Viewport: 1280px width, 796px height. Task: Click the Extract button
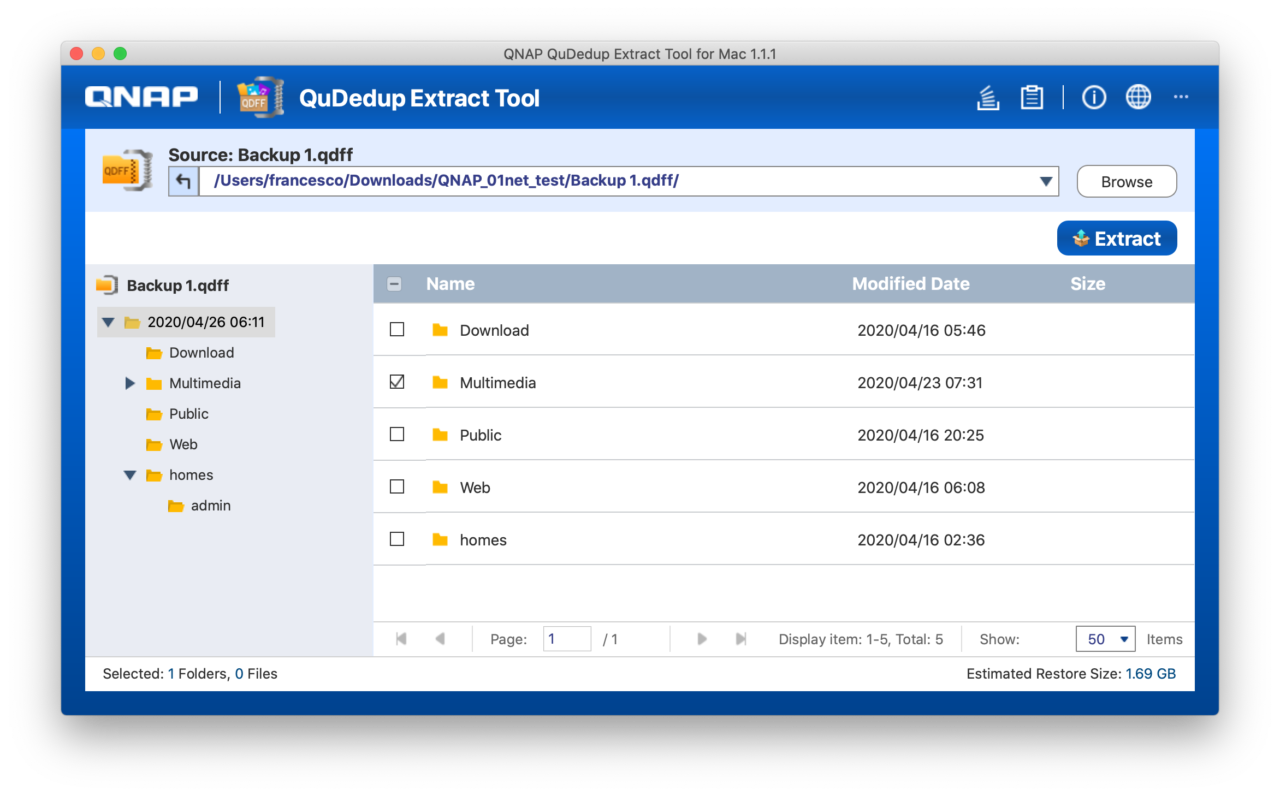point(1117,238)
